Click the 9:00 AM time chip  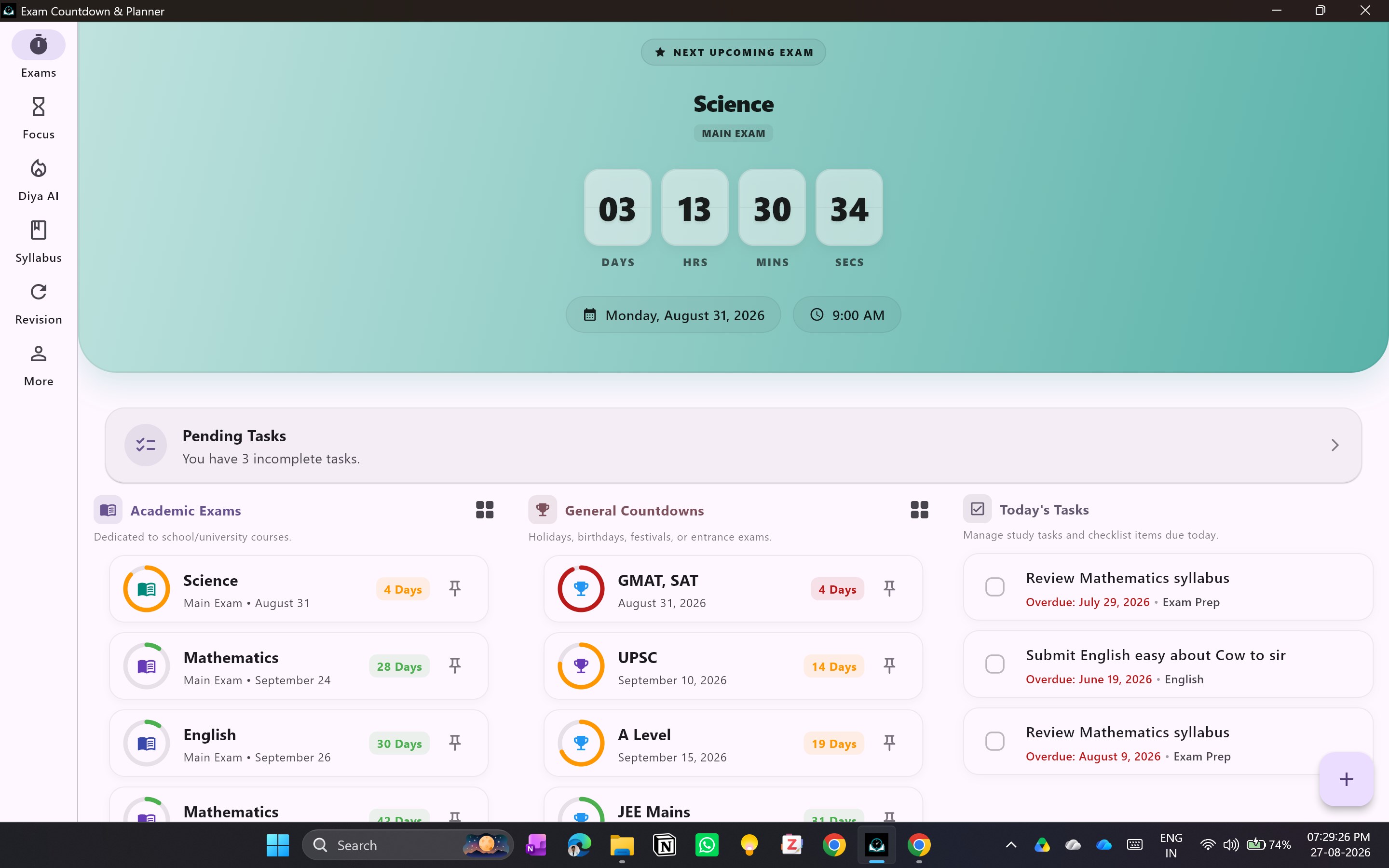(846, 314)
